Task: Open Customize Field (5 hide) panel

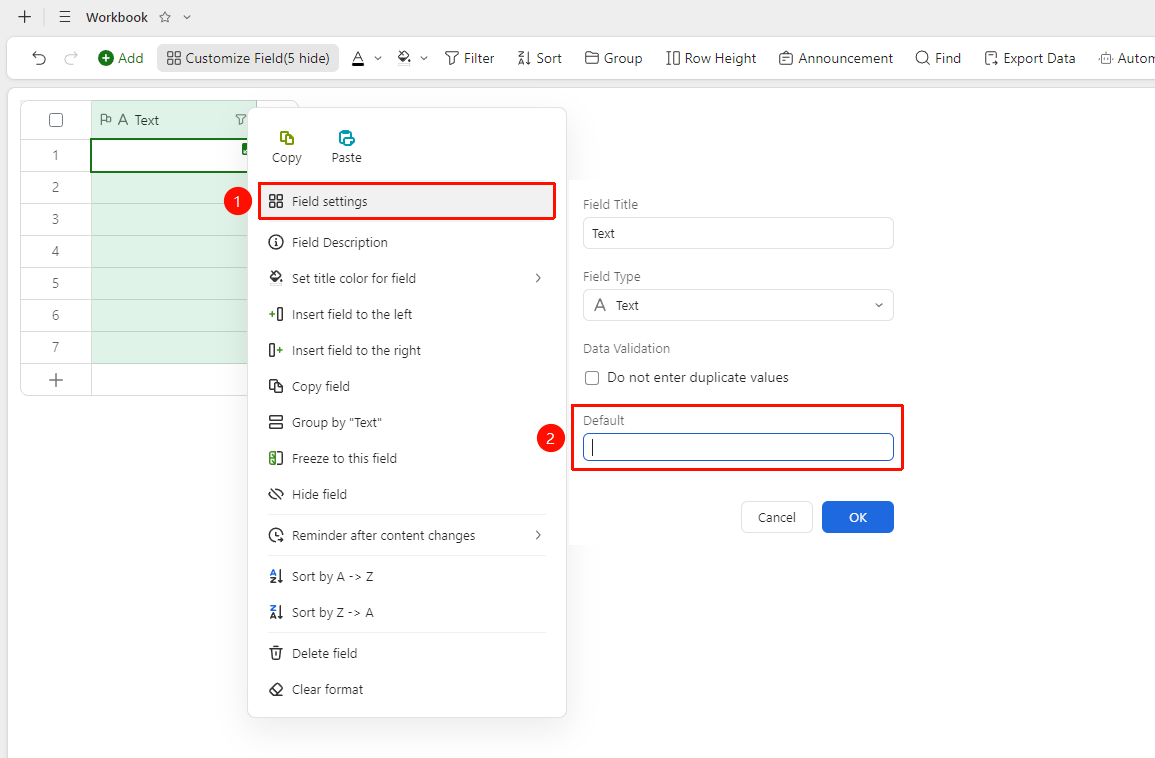Action: tap(248, 58)
